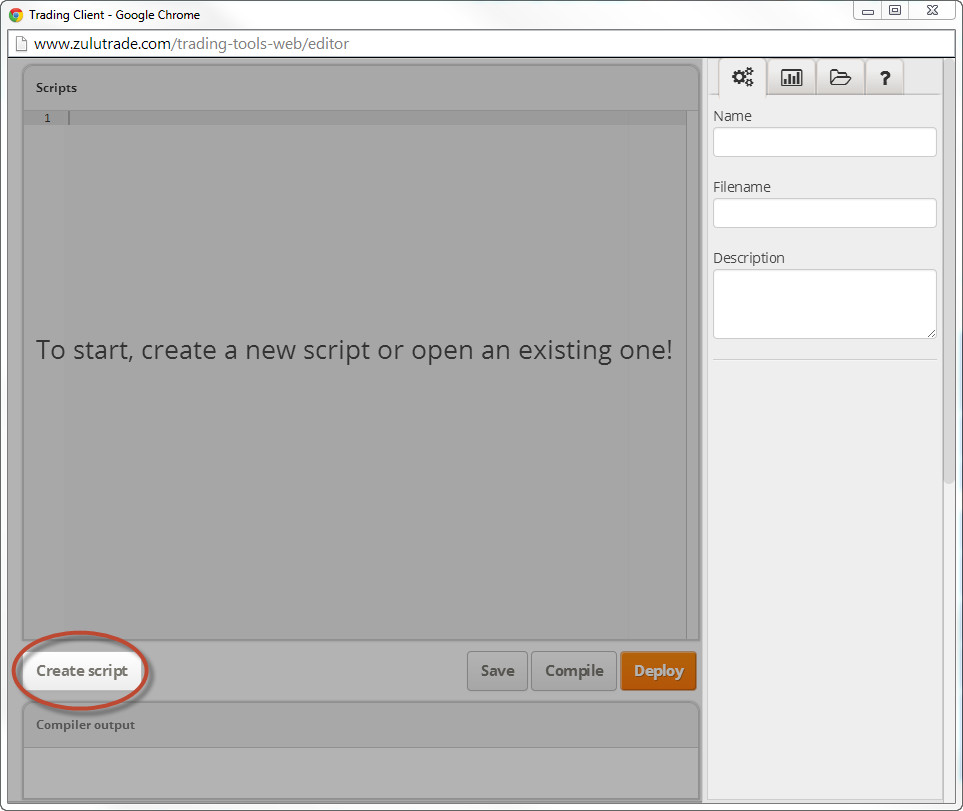Close the Trading Client window
Screen dimensions: 963x811
pos(932,10)
